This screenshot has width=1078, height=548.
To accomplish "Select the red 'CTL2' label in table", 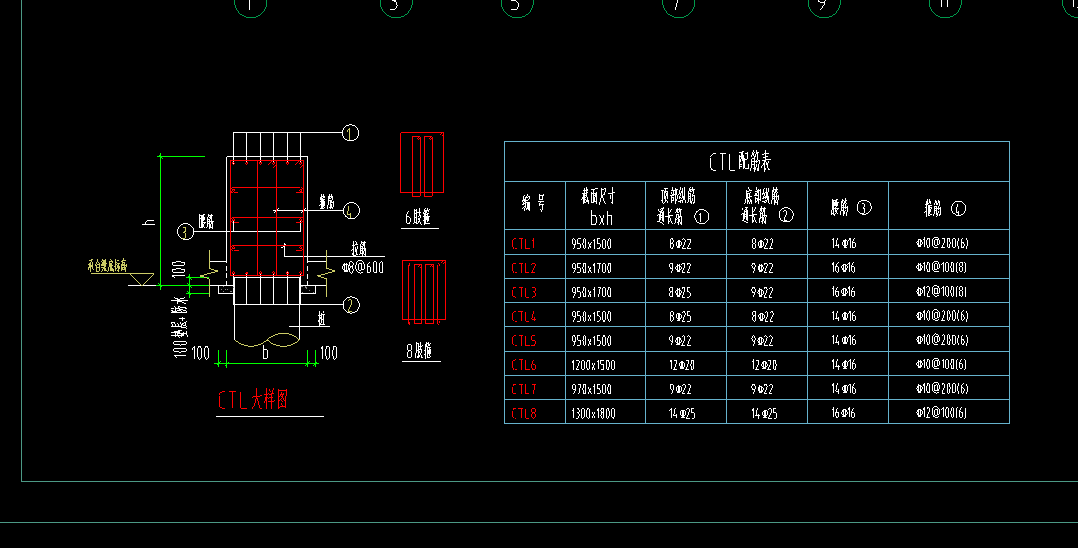I will pyautogui.click(x=523, y=268).
